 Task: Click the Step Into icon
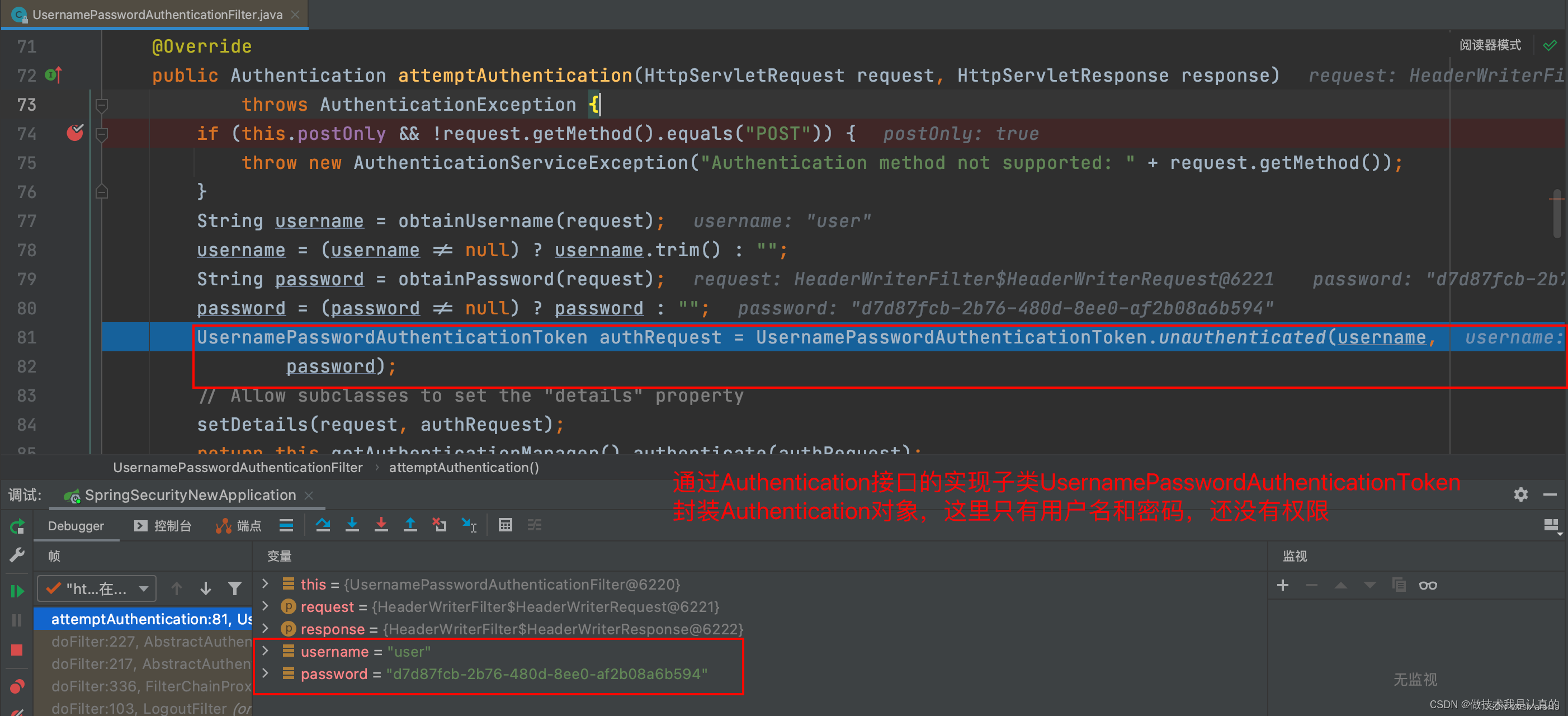click(352, 525)
